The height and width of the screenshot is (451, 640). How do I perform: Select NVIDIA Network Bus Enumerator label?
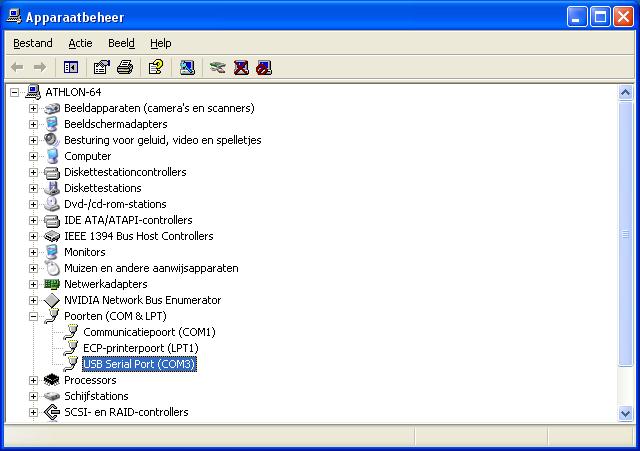pos(142,300)
